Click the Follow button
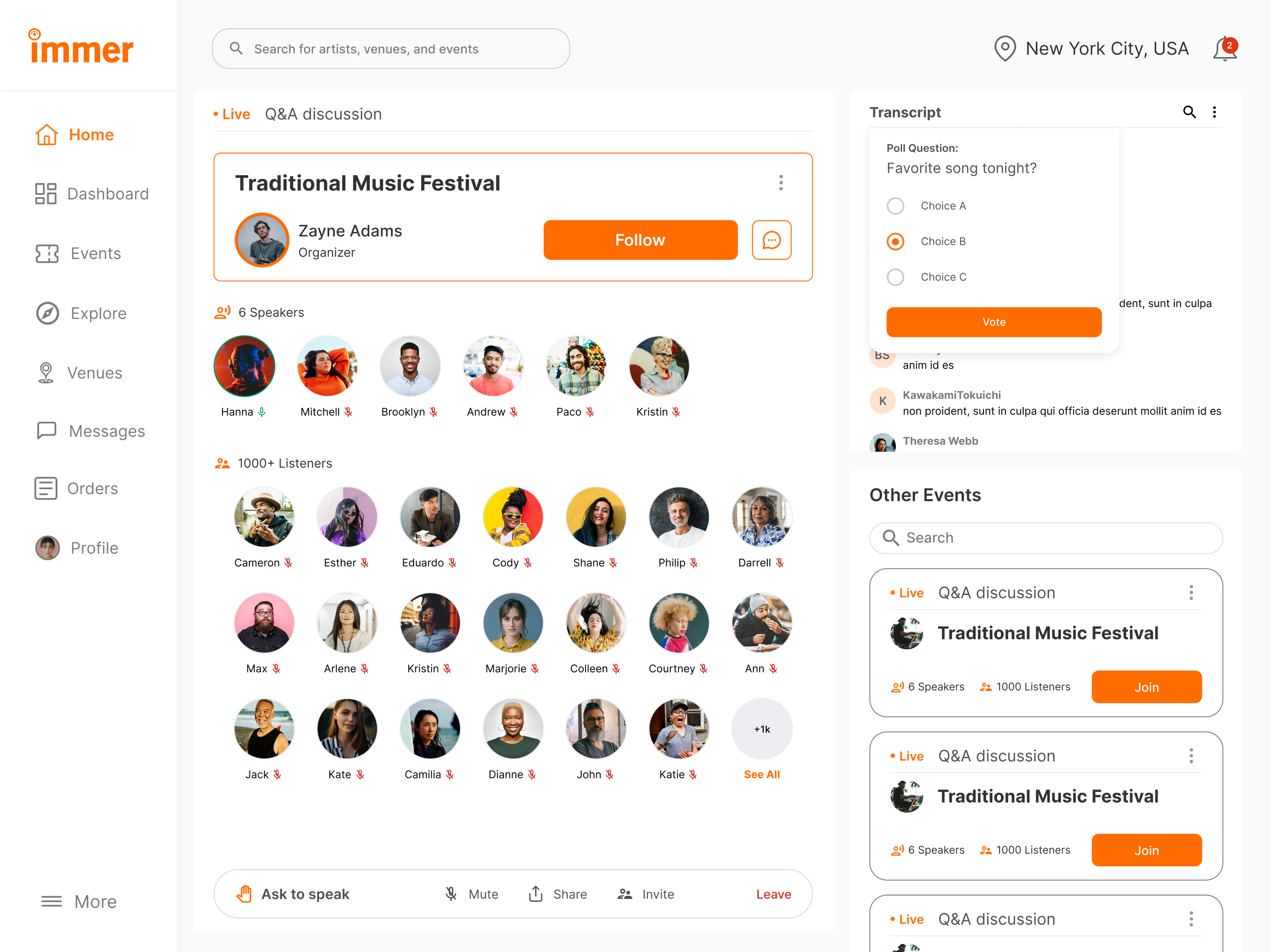1271x952 pixels. click(x=640, y=240)
